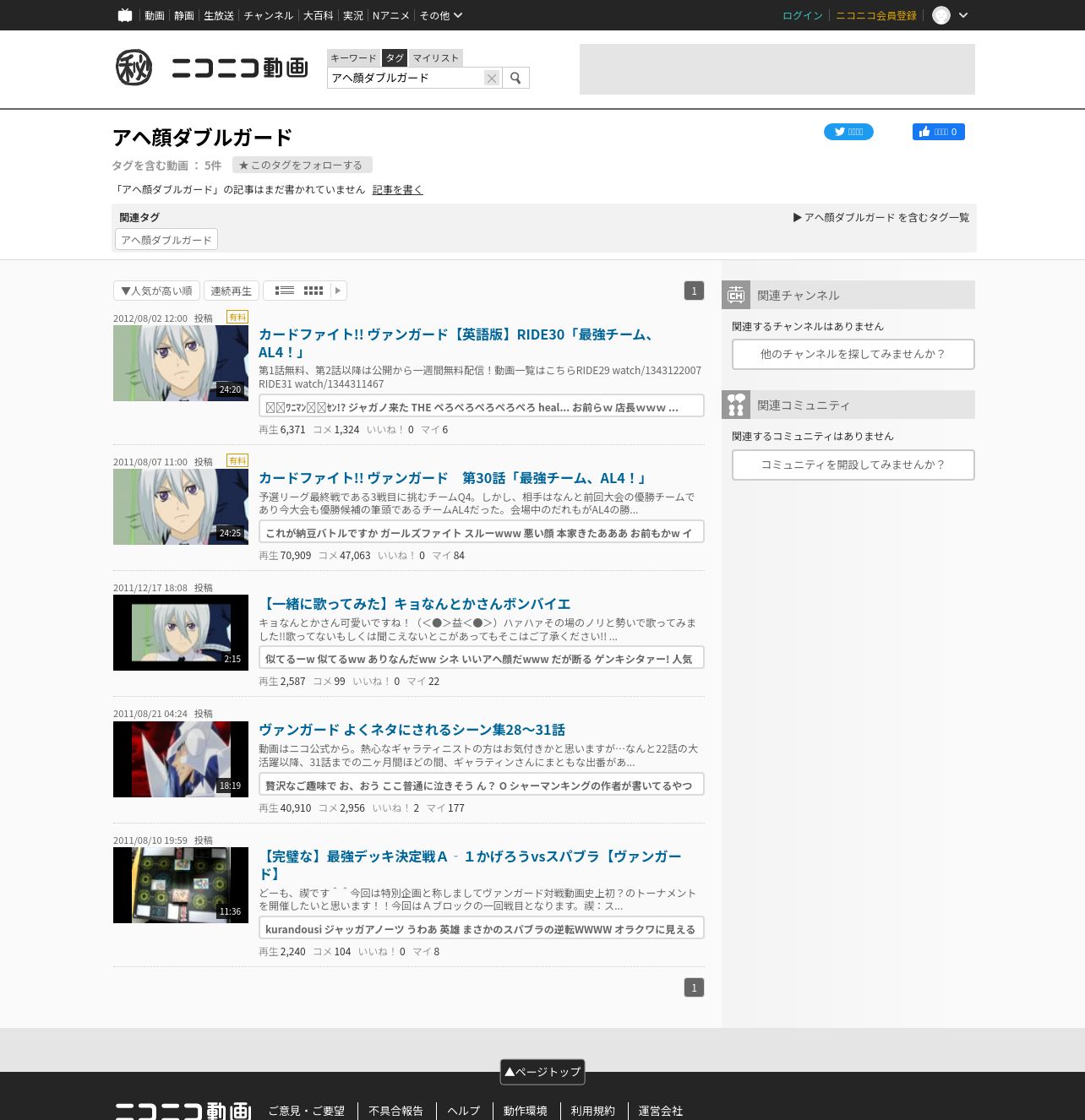Expand the view options arrow
This screenshot has width=1085, height=1120.
tap(338, 291)
